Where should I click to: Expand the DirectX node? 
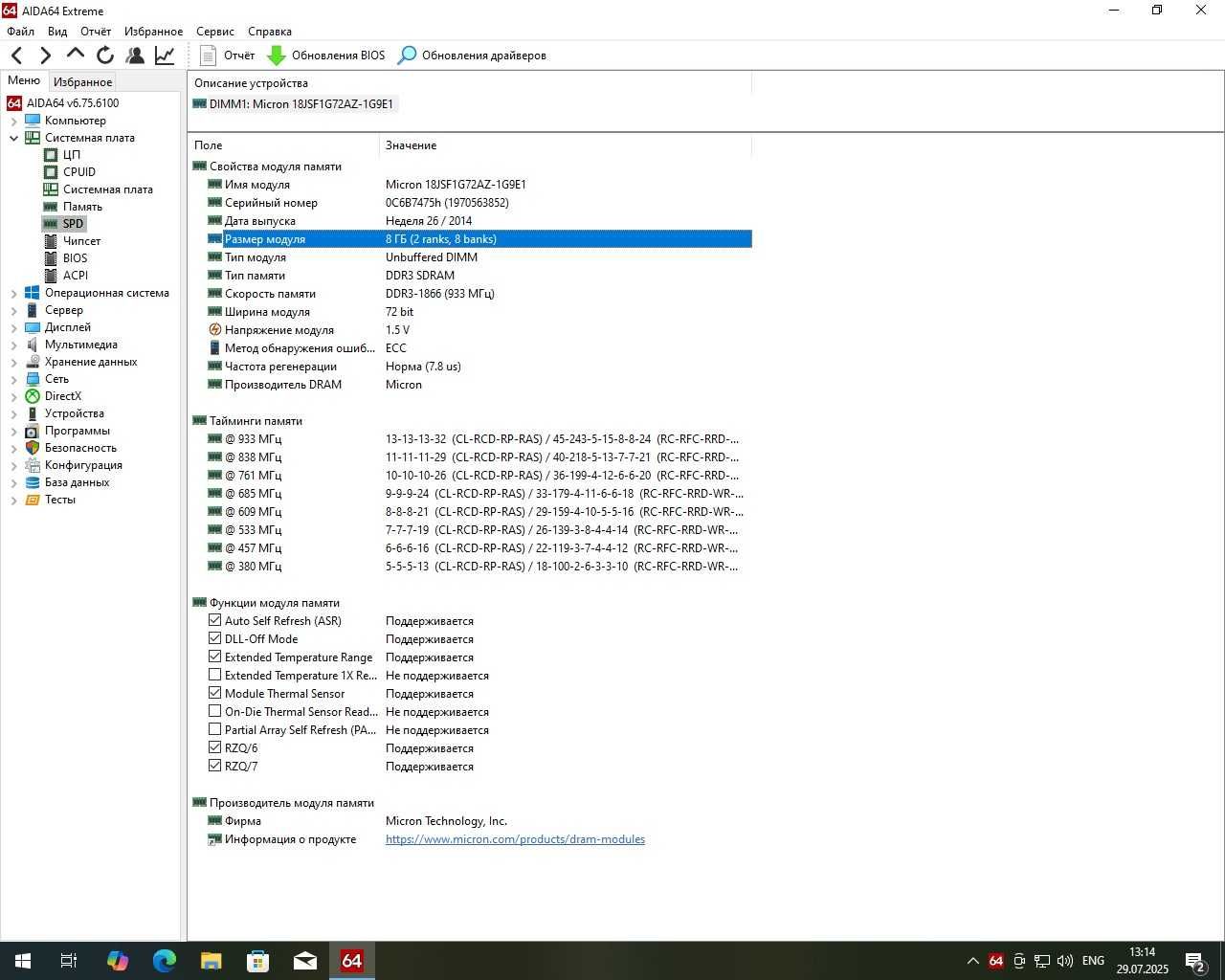pos(13,396)
